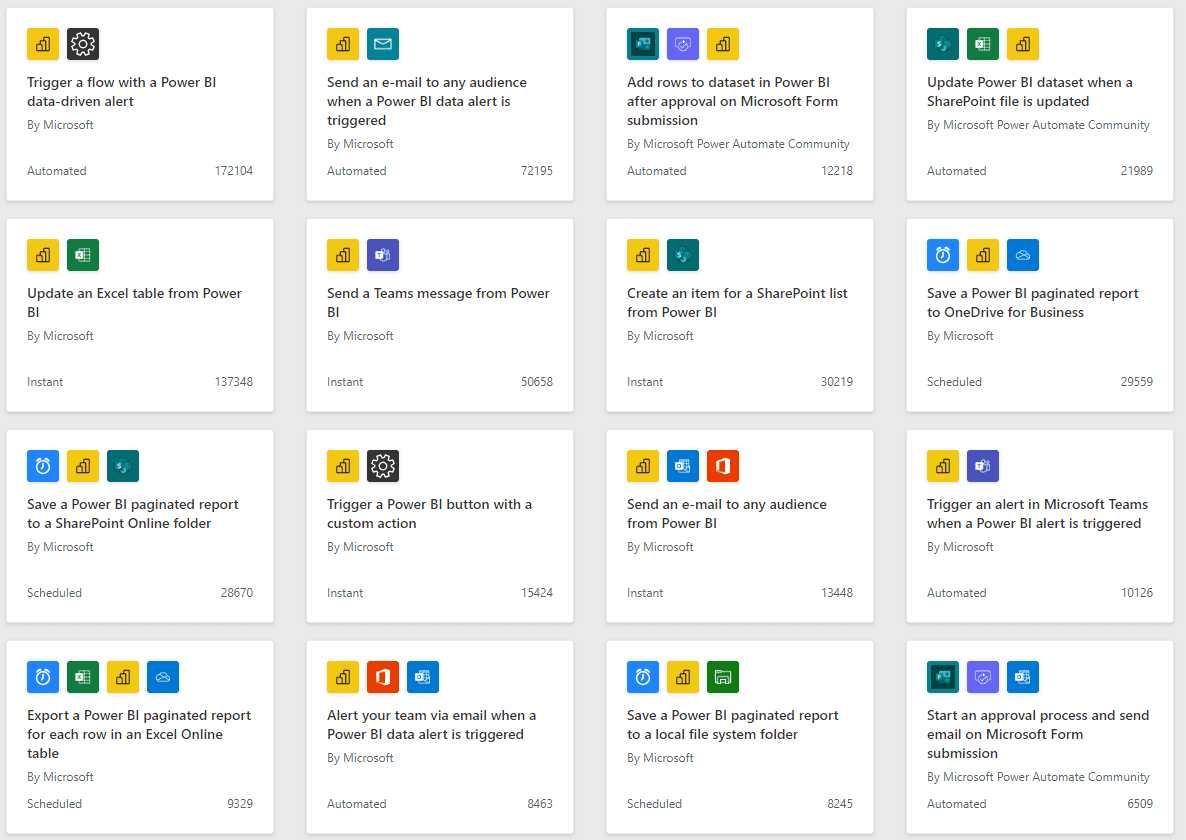Click the gear icon on the 'Trigger a flow with a Power BI data-driven alert' card

point(83,44)
